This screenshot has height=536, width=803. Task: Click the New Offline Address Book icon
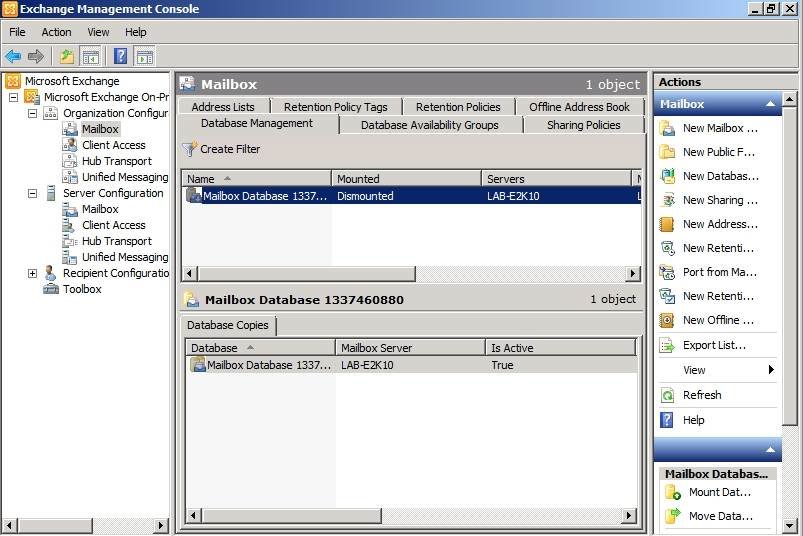point(667,320)
